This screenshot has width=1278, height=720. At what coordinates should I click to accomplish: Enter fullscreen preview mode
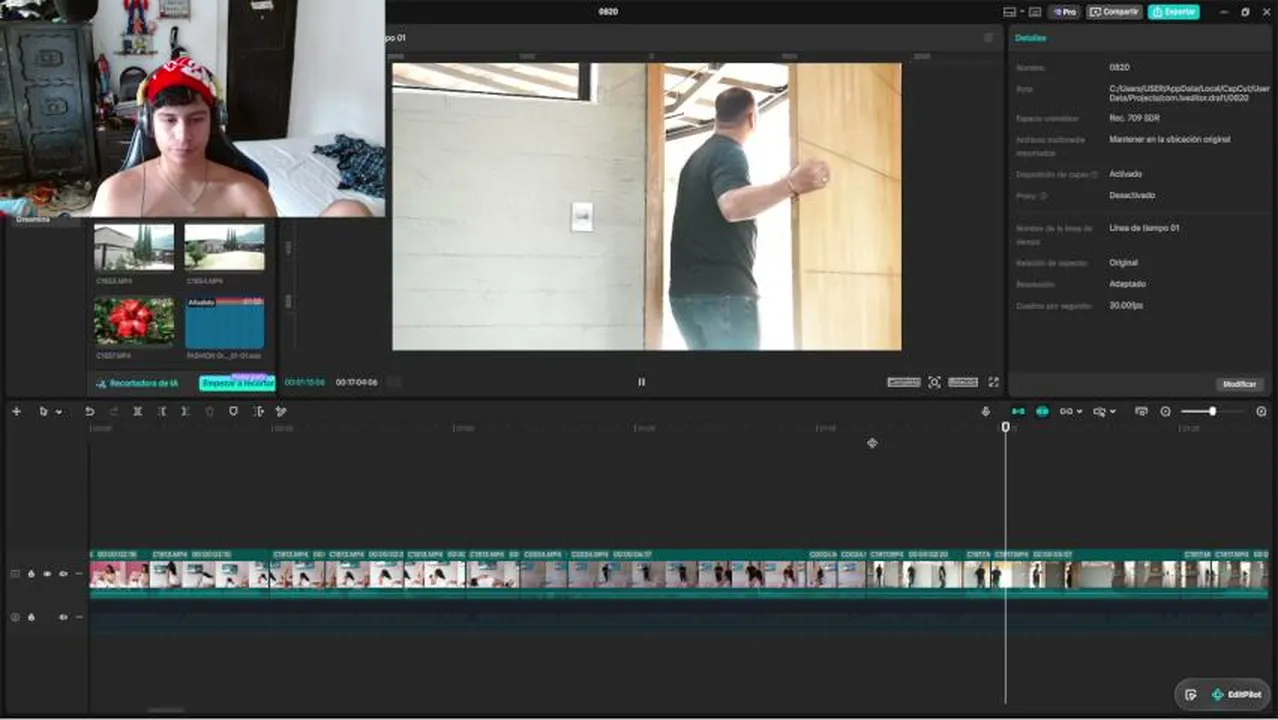[993, 382]
